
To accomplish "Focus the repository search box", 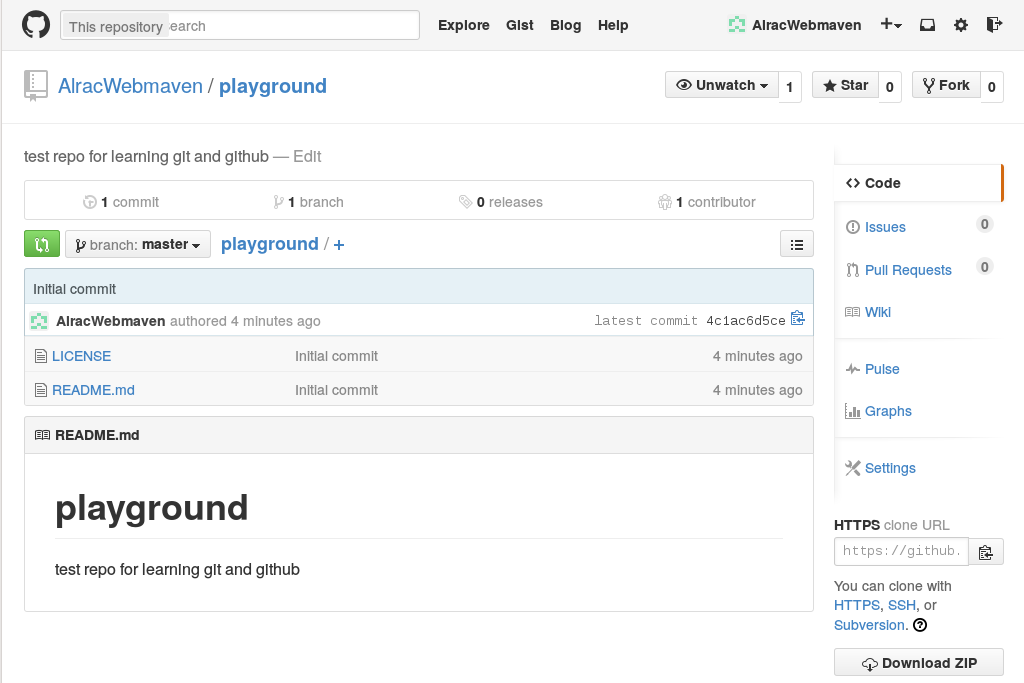I will click(x=240, y=25).
